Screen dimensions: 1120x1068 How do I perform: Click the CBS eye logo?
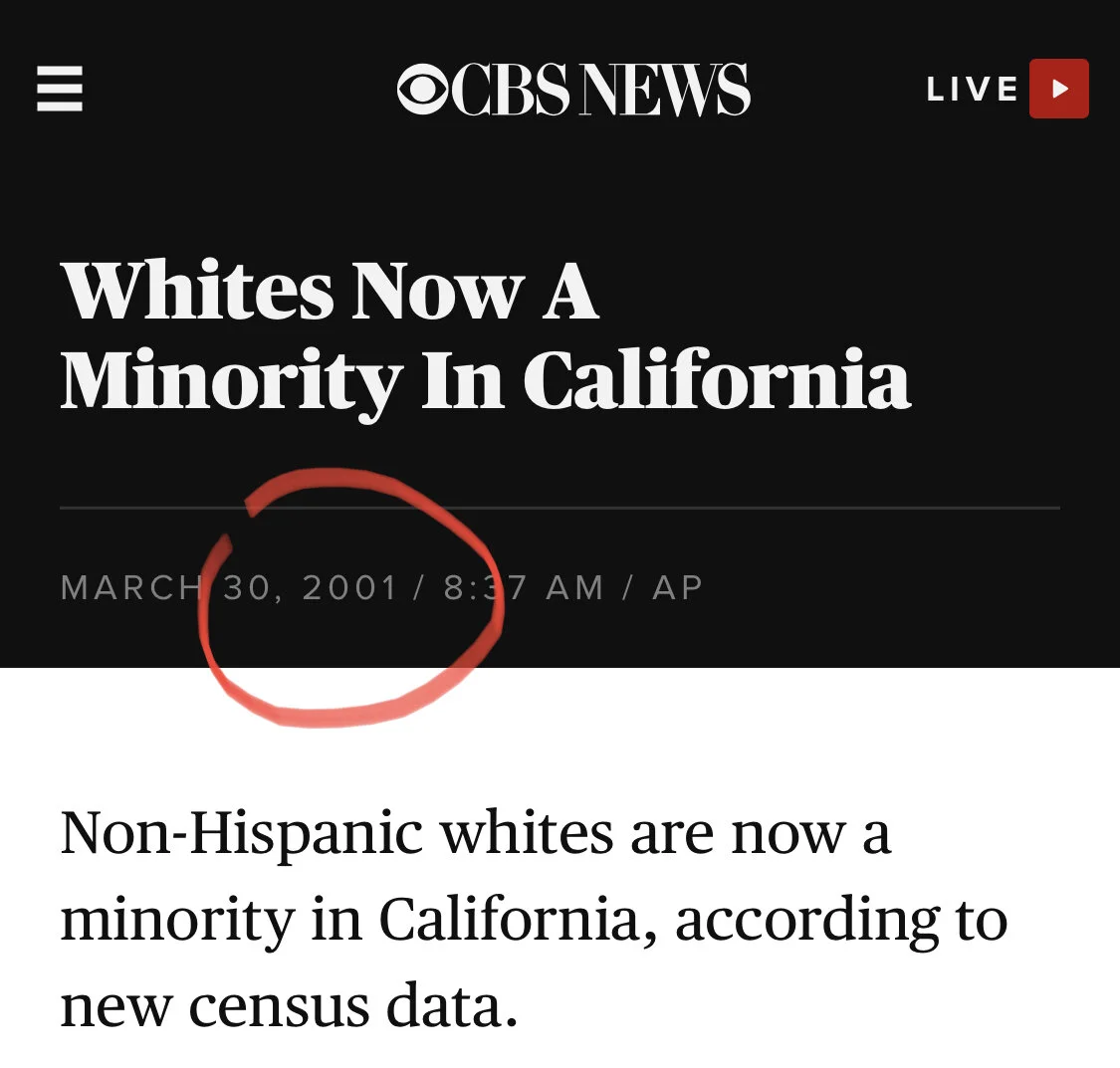click(423, 90)
